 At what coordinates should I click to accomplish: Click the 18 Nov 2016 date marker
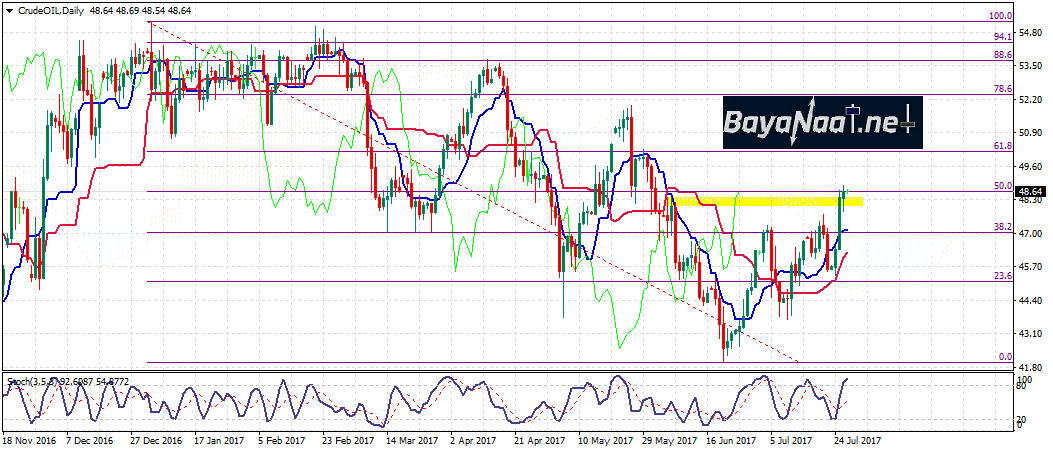[28, 439]
